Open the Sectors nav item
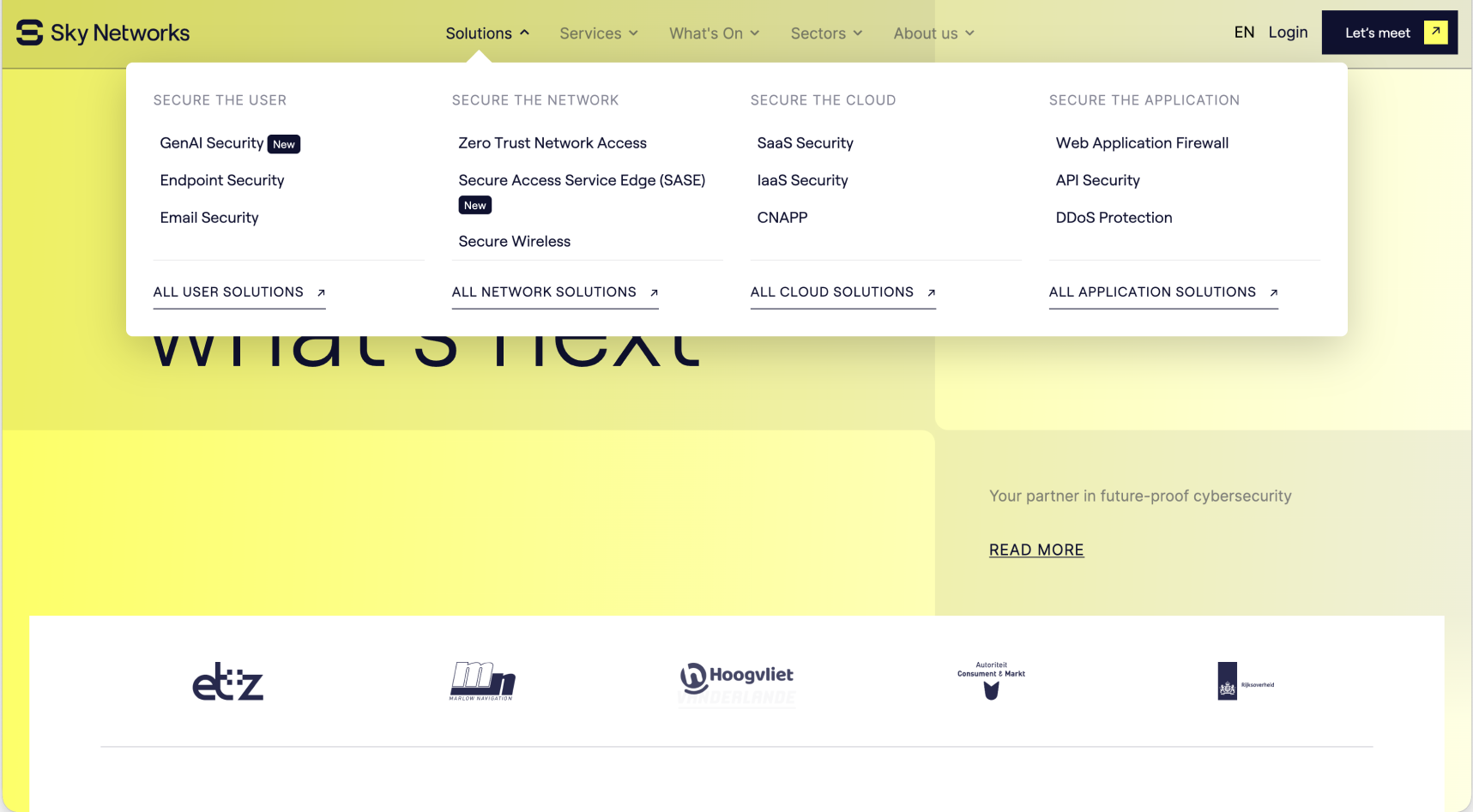The width and height of the screenshot is (1473, 812). (818, 33)
